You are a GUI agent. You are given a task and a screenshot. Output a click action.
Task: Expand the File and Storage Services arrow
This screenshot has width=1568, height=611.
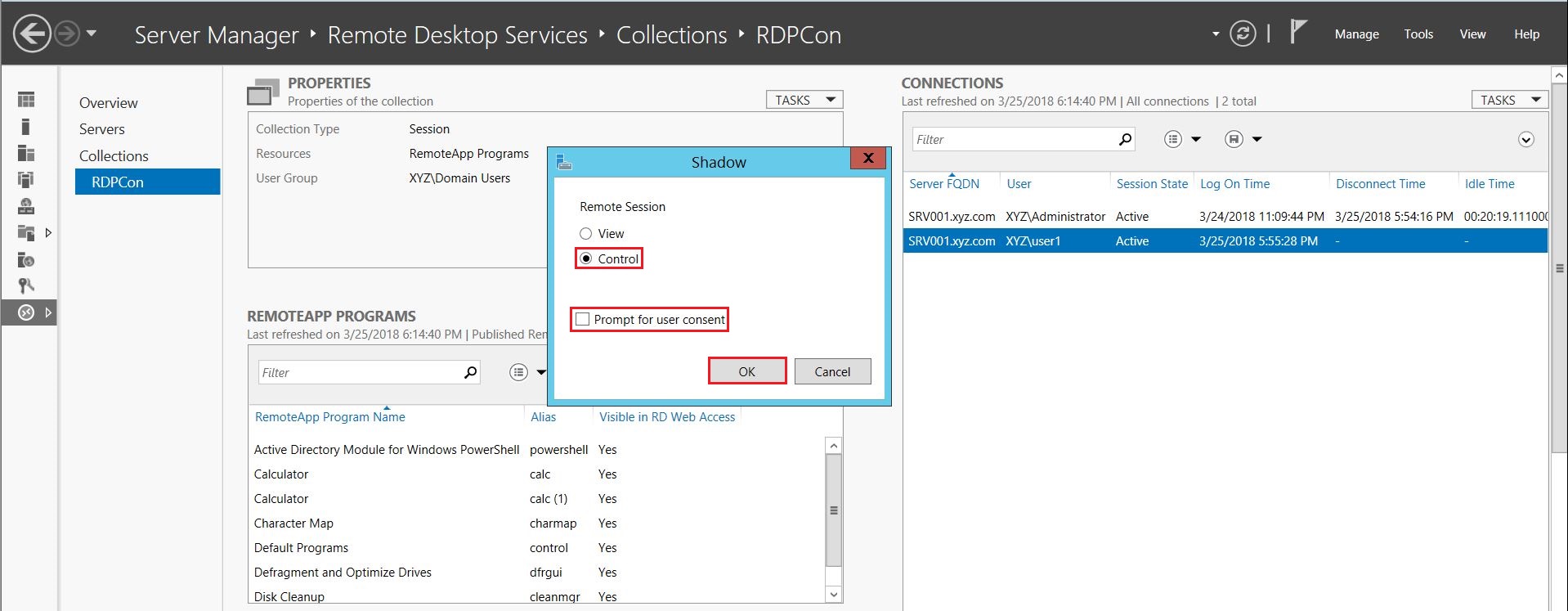pos(48,233)
